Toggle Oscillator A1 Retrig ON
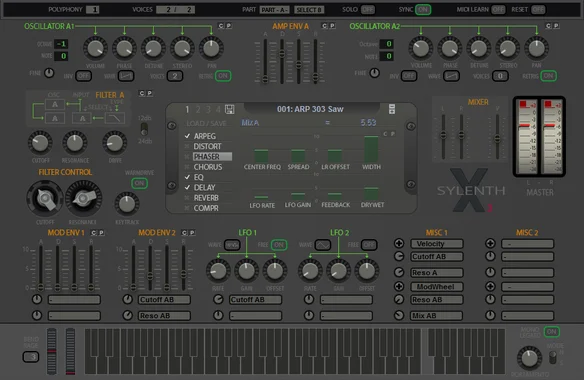 (223, 76)
